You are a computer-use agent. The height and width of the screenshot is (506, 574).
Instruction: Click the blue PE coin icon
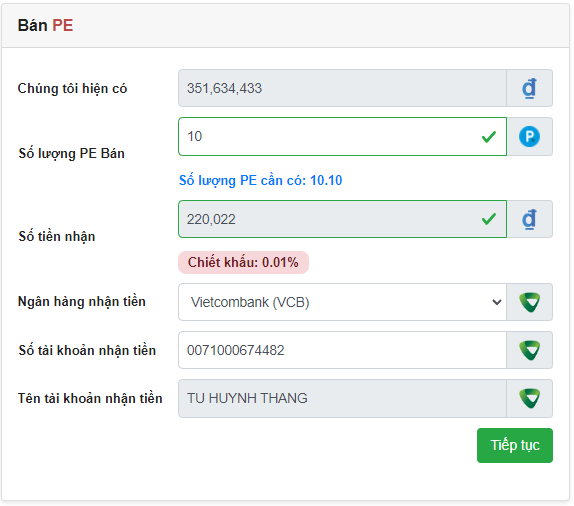pos(529,137)
